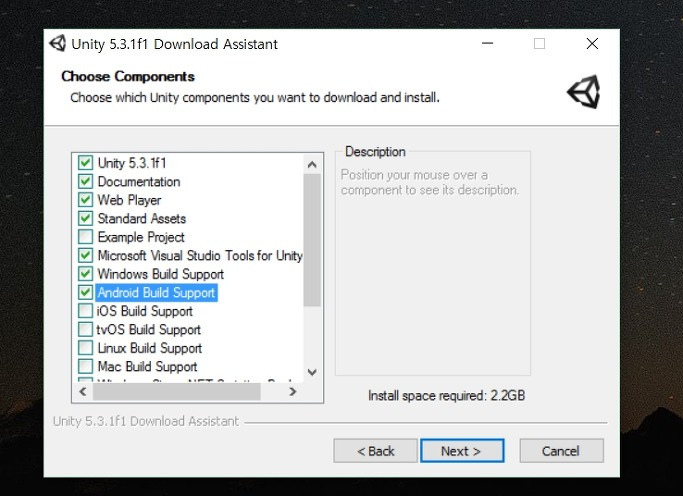Select the Mac Build Support label

147,367
